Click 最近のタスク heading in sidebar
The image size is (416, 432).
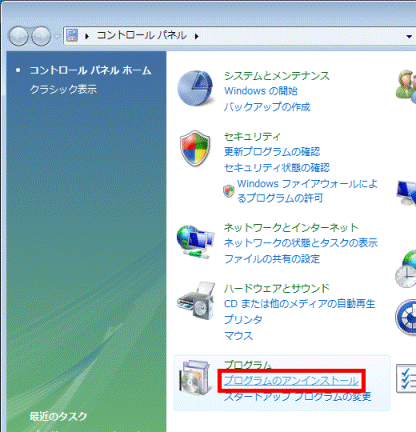click(58, 416)
